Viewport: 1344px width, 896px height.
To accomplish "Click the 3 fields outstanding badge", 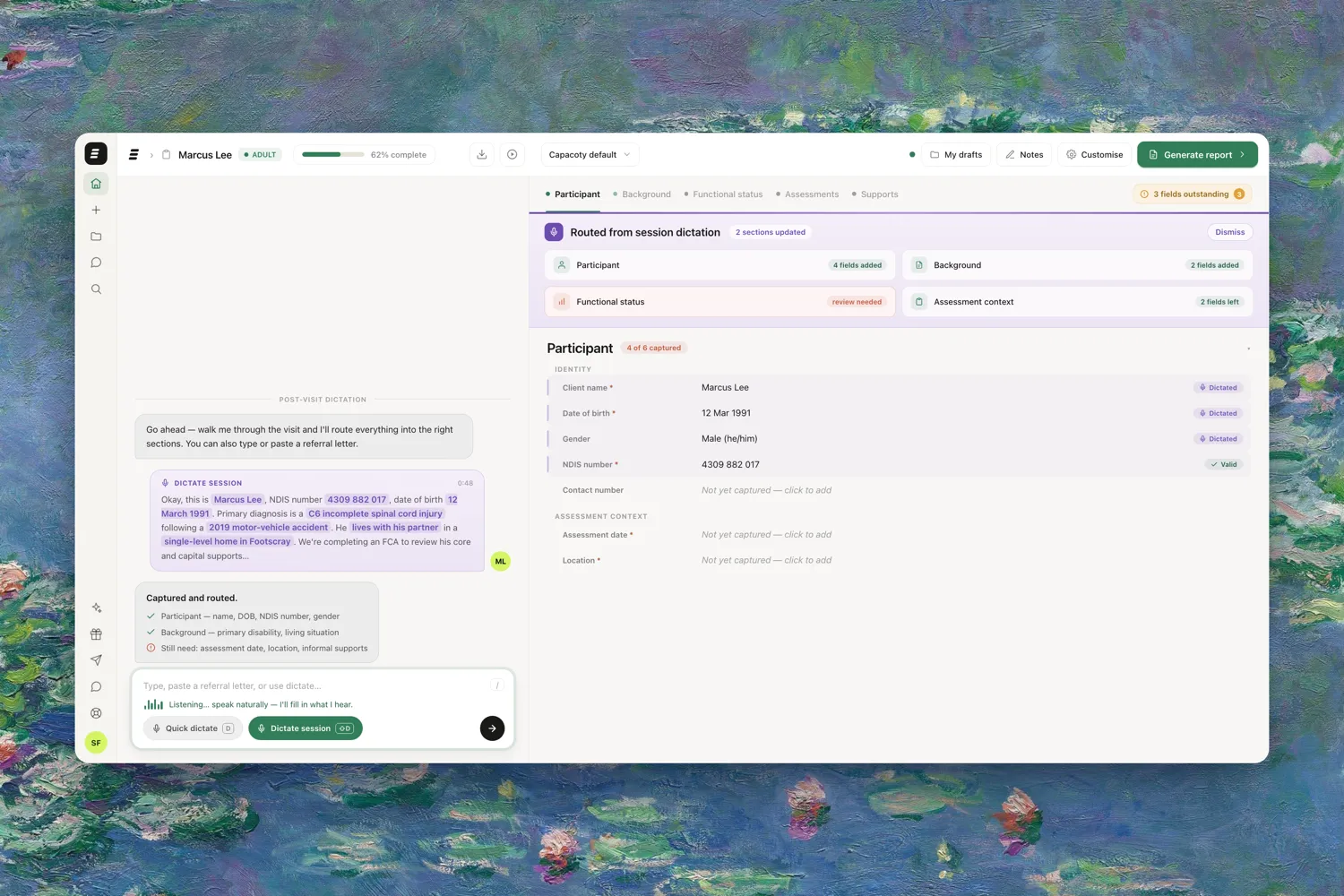I will point(1192,194).
